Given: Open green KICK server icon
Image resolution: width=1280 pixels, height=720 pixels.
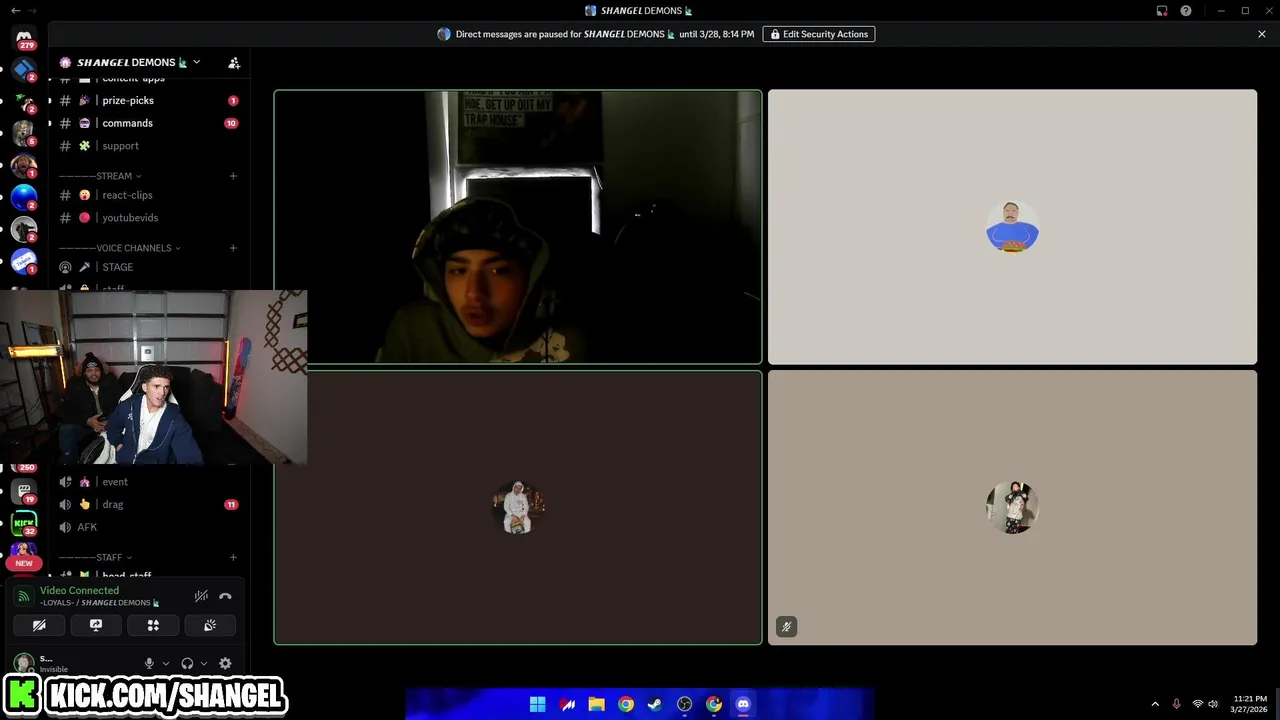Looking at the screenshot, I should tap(24, 523).
